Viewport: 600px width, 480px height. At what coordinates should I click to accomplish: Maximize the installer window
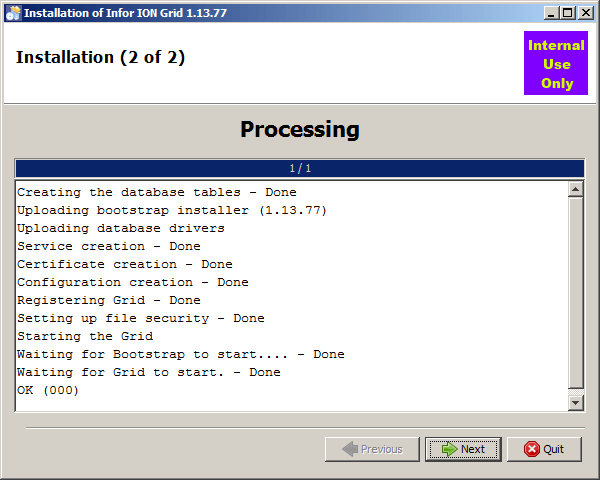pyautogui.click(x=568, y=13)
